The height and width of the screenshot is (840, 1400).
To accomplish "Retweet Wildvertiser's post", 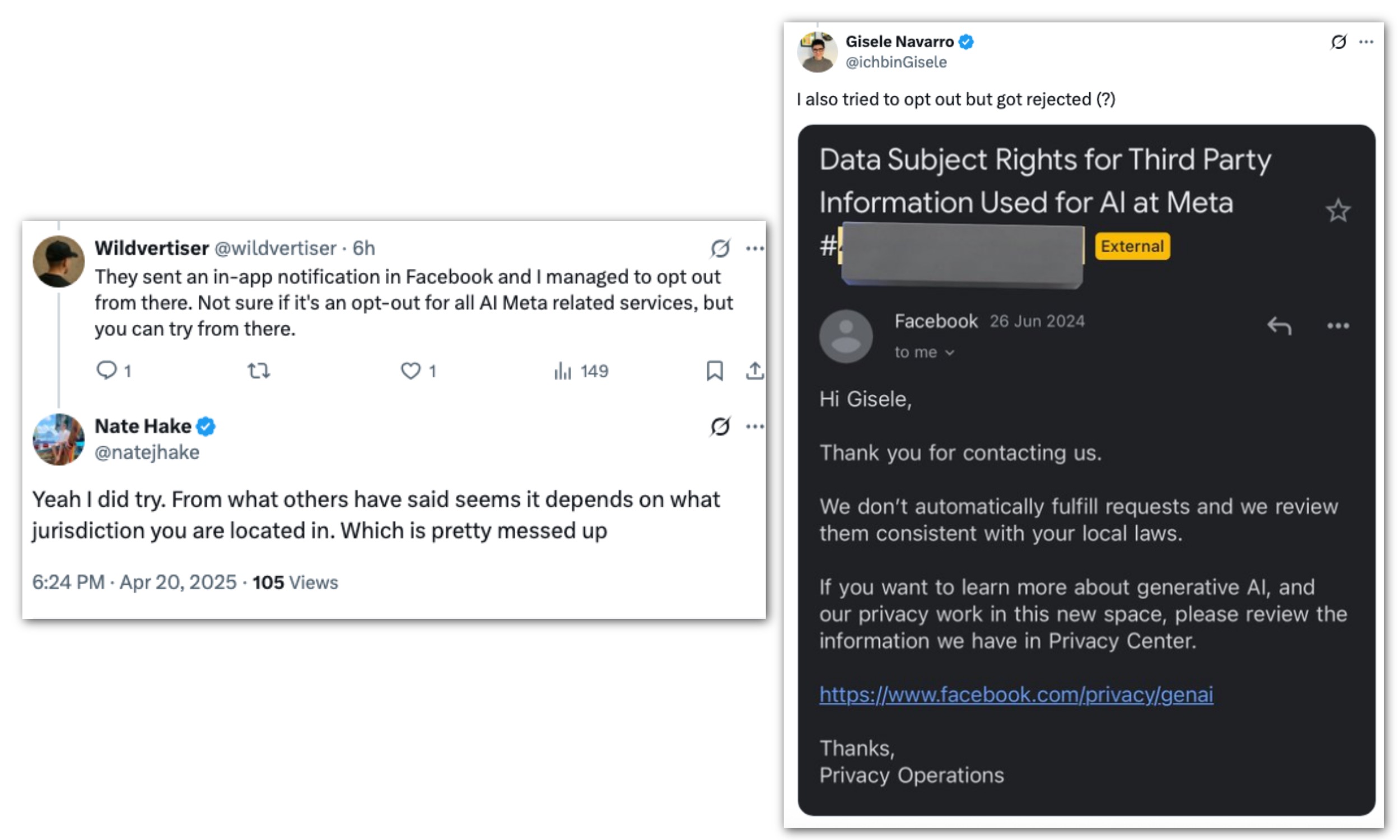I will click(x=259, y=371).
